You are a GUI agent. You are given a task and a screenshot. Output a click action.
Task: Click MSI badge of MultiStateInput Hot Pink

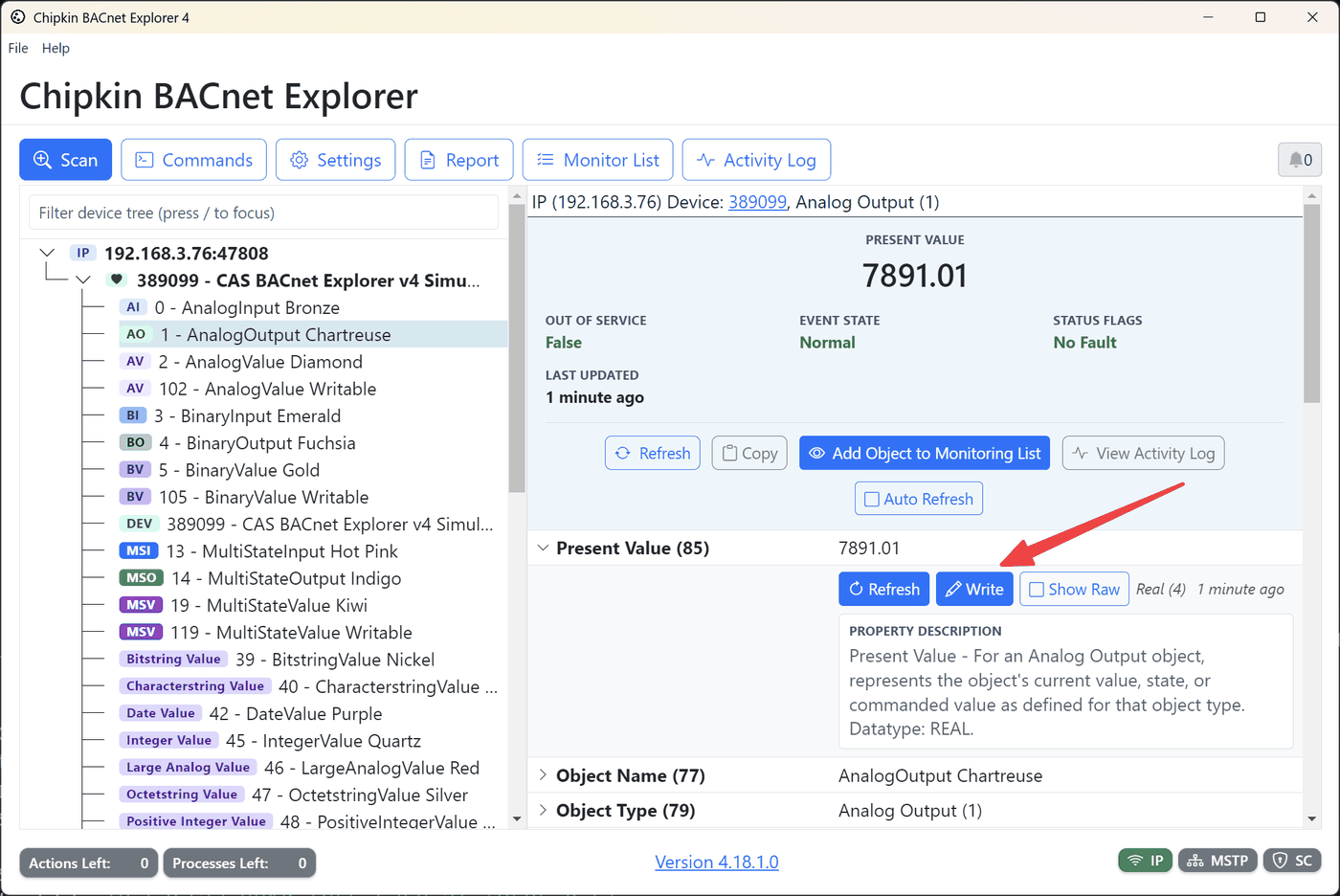click(139, 550)
